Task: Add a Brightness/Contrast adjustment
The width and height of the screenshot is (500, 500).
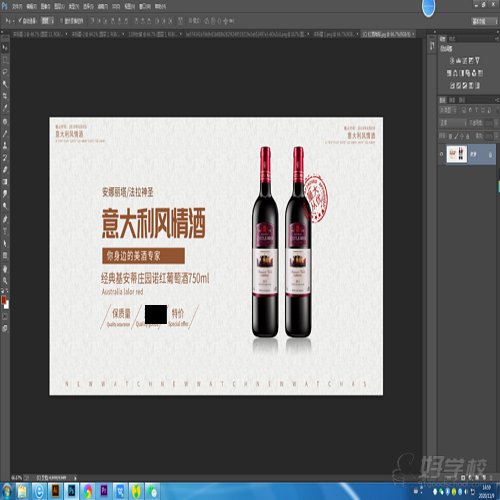Action: coord(452,60)
